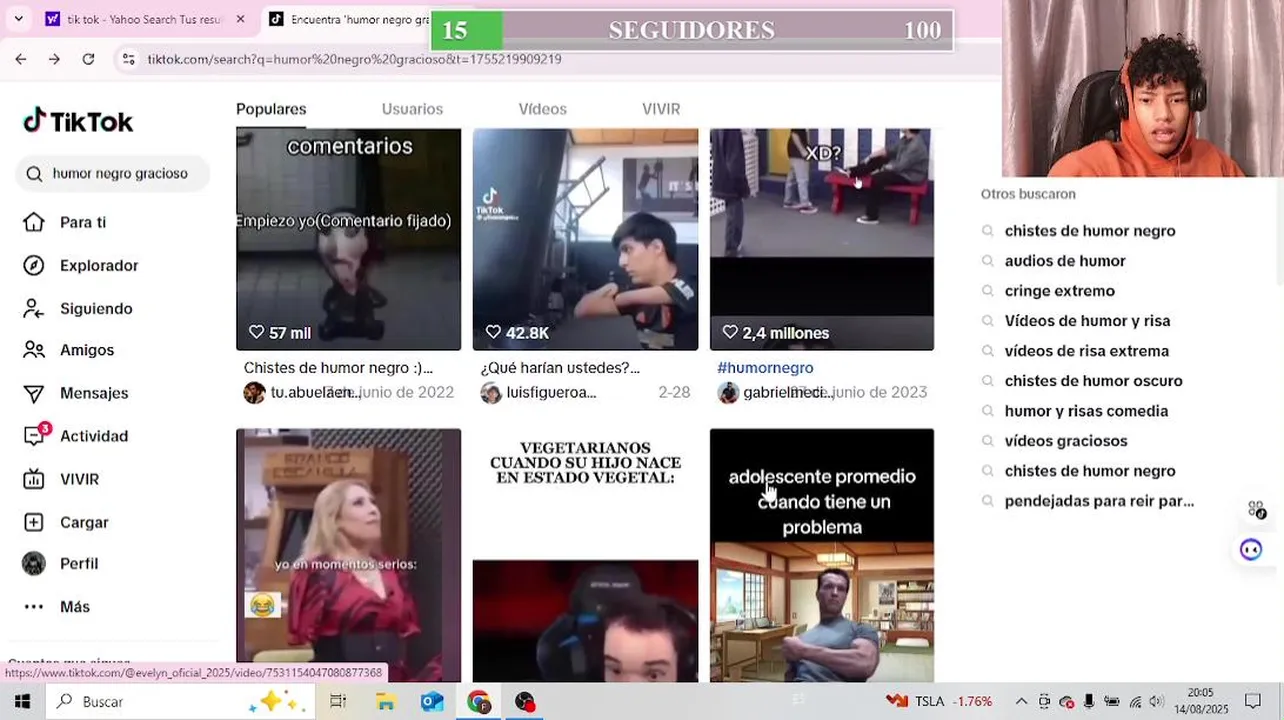Image resolution: width=1284 pixels, height=720 pixels.
Task: Open the Mensajes sidebar icon
Action: (34, 393)
